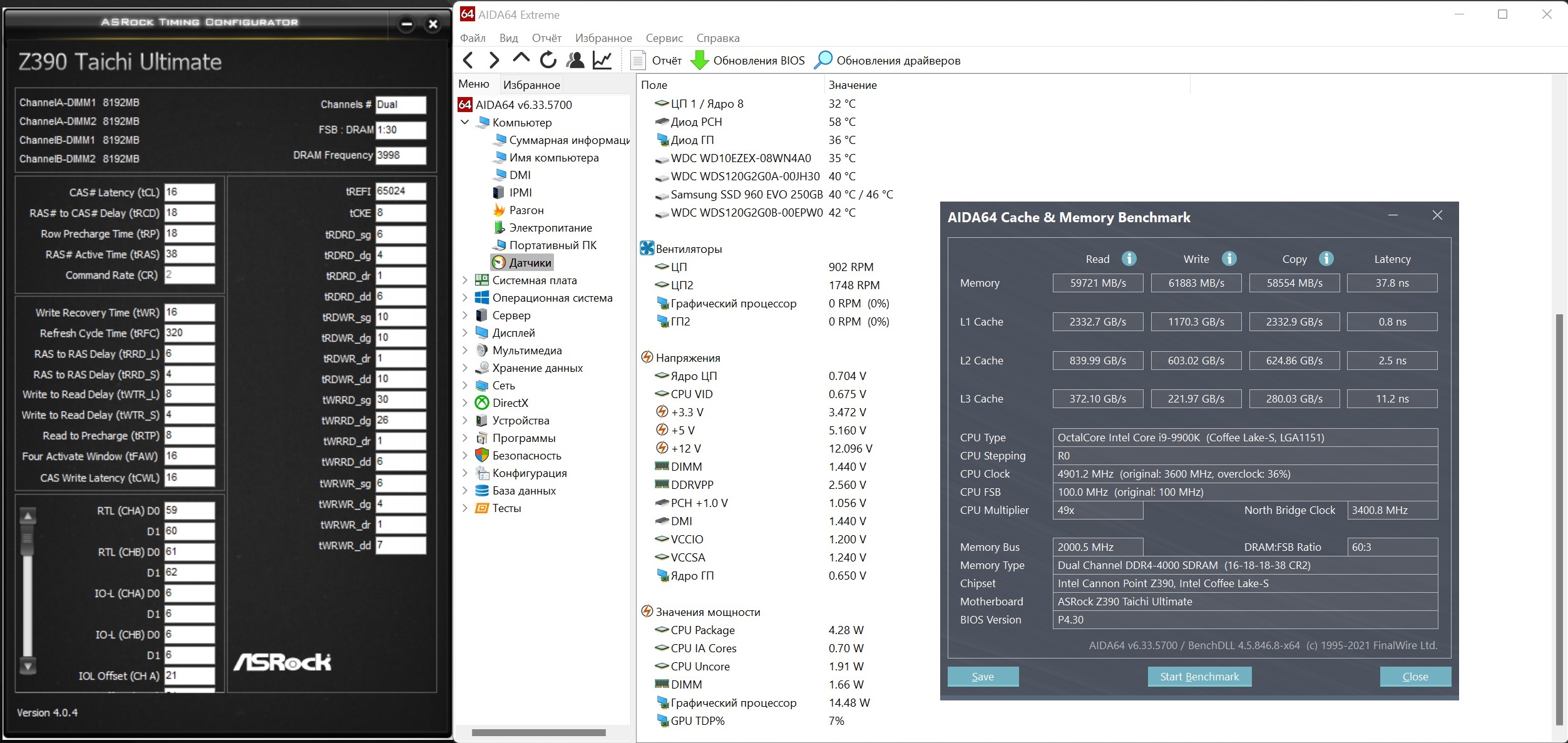Click the Save button in benchmark window
Screen dimensions: 1568x743
[982, 677]
